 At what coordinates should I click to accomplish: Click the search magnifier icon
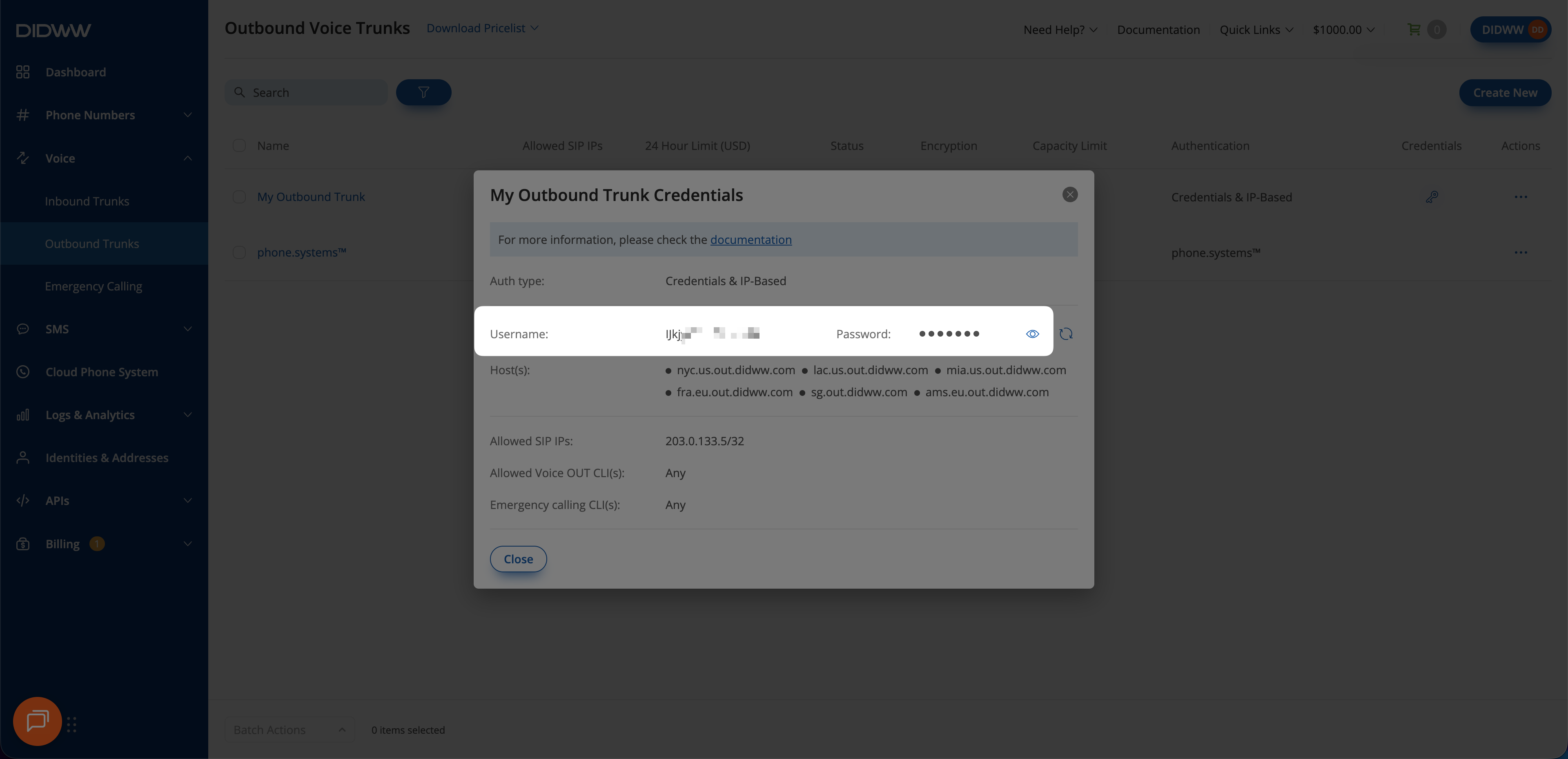[240, 92]
